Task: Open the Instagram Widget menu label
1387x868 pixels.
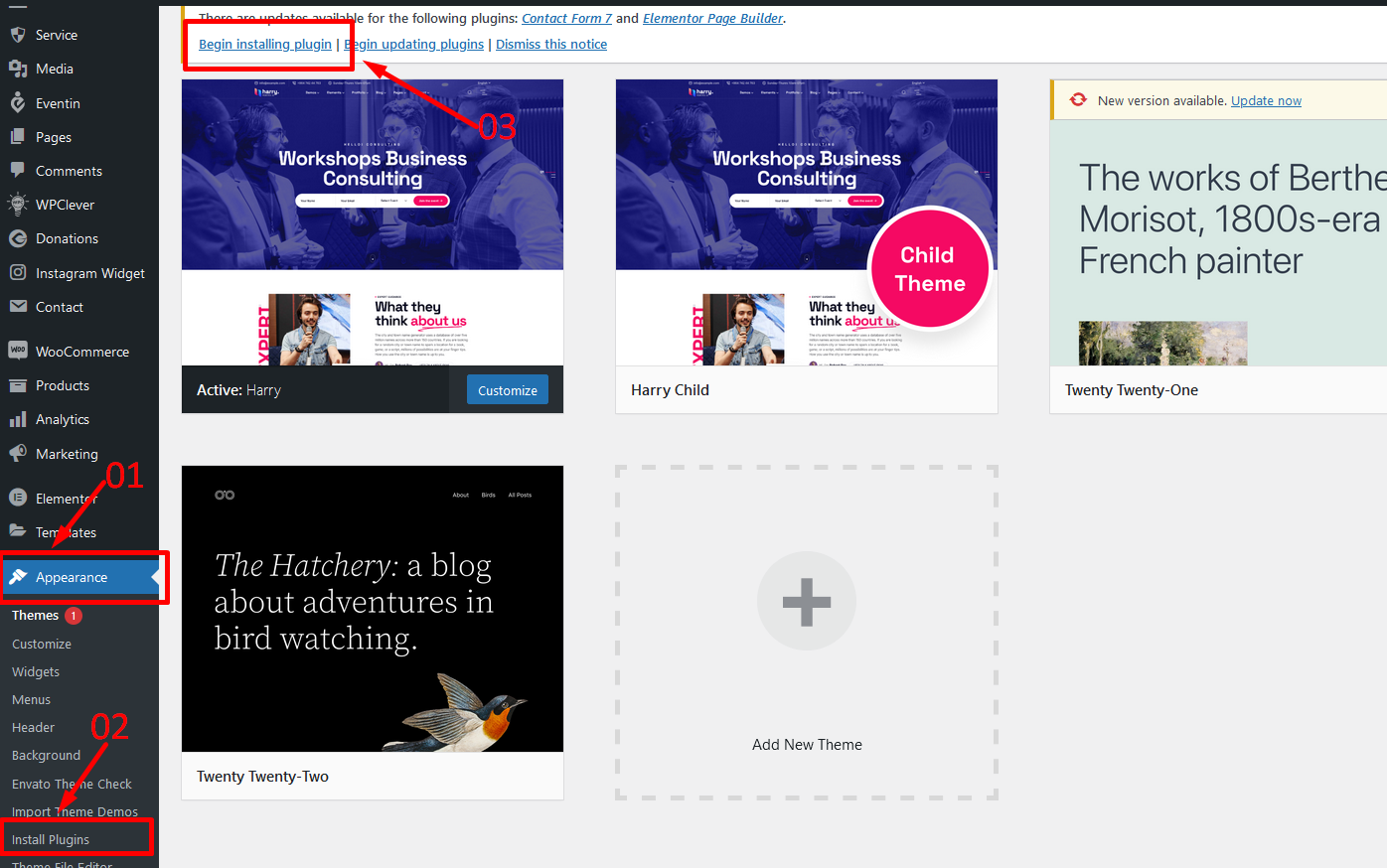Action: click(90, 273)
